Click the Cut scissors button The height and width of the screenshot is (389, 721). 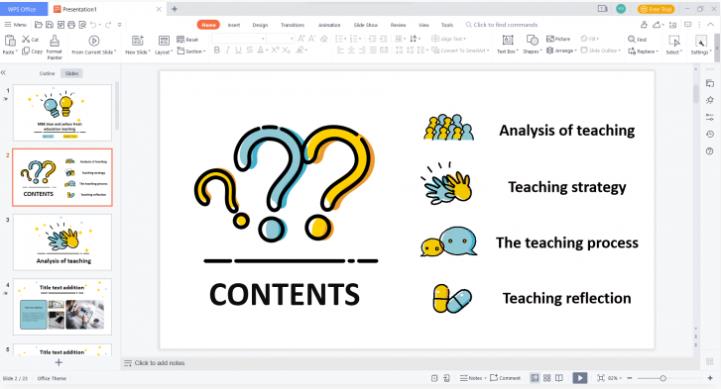(x=30, y=40)
